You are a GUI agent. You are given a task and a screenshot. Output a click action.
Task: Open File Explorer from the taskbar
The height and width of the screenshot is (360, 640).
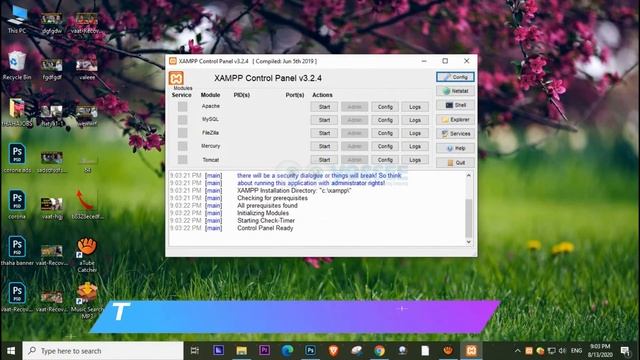tap(242, 351)
